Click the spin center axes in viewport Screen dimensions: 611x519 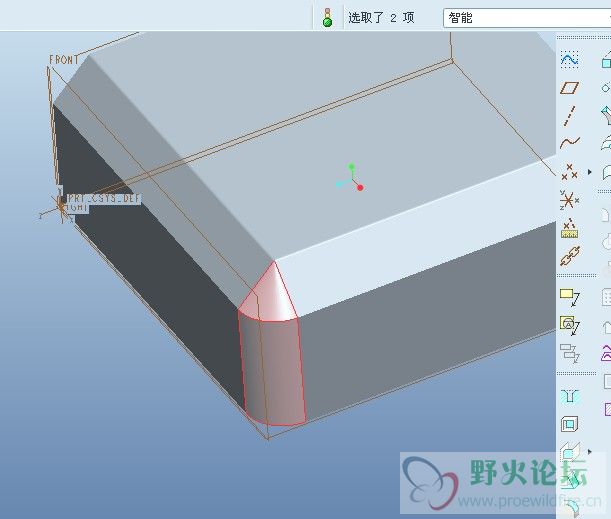(x=350, y=178)
